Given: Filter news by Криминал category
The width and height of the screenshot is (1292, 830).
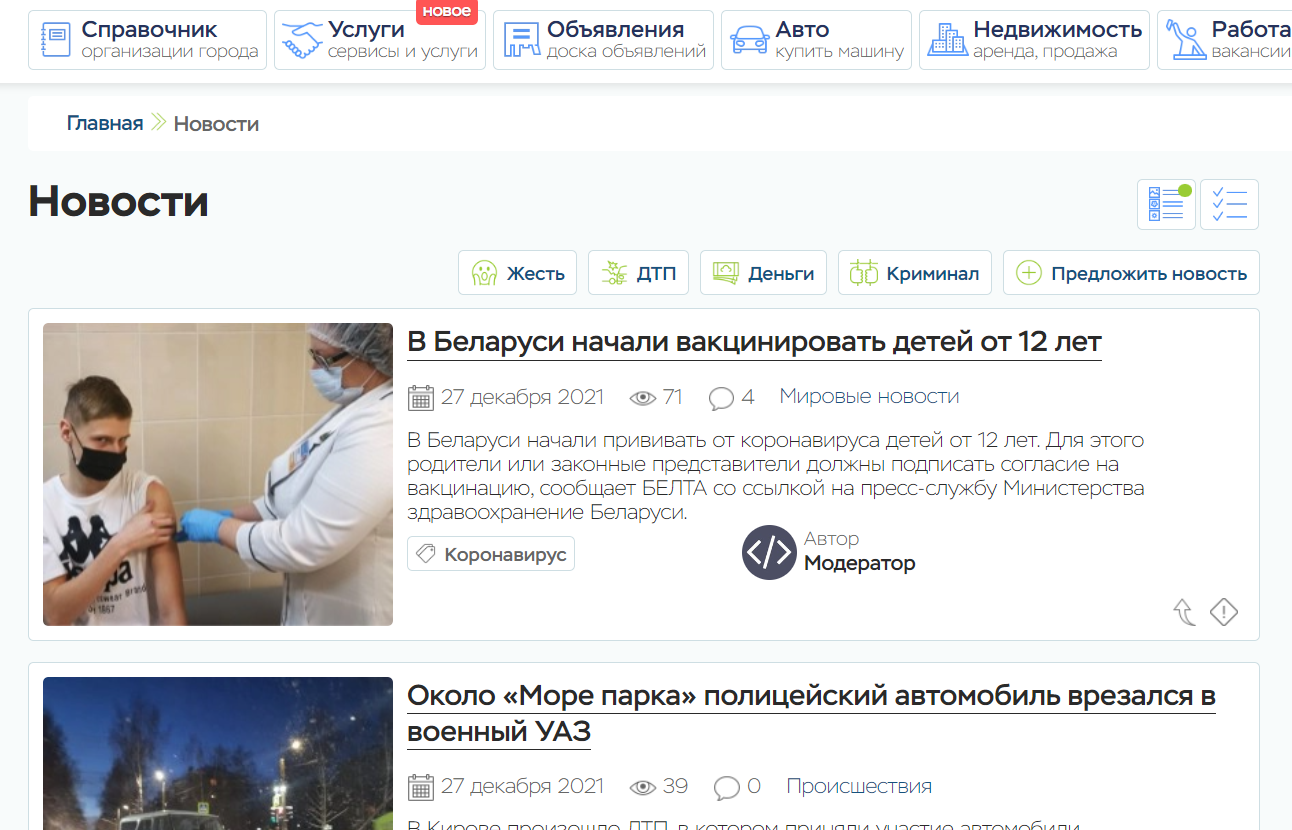Looking at the screenshot, I should [x=914, y=273].
